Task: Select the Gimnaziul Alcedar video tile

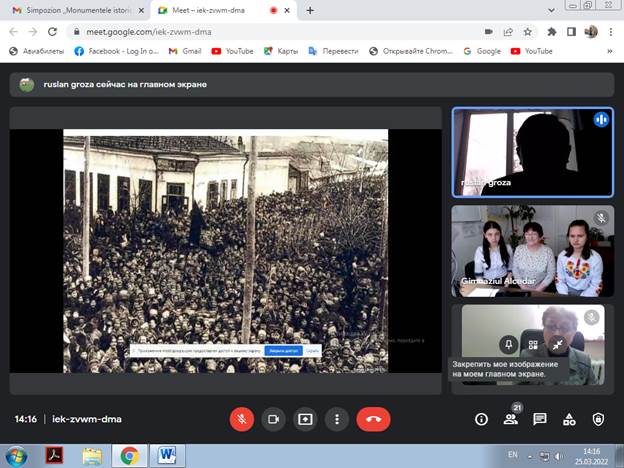Action: coord(528,250)
